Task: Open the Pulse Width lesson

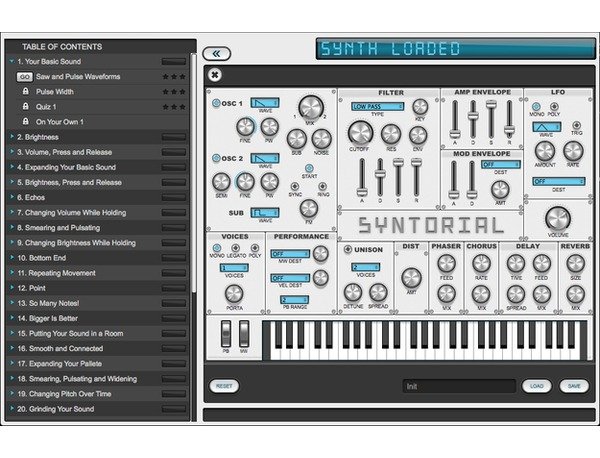Action: (58, 91)
